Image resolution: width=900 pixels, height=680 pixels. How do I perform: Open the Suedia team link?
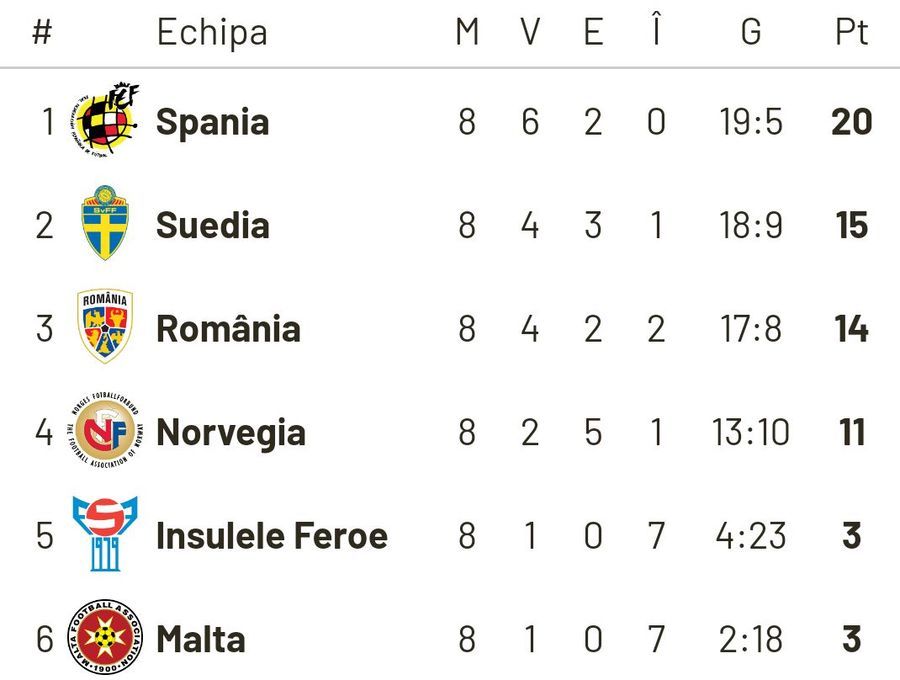[212, 225]
